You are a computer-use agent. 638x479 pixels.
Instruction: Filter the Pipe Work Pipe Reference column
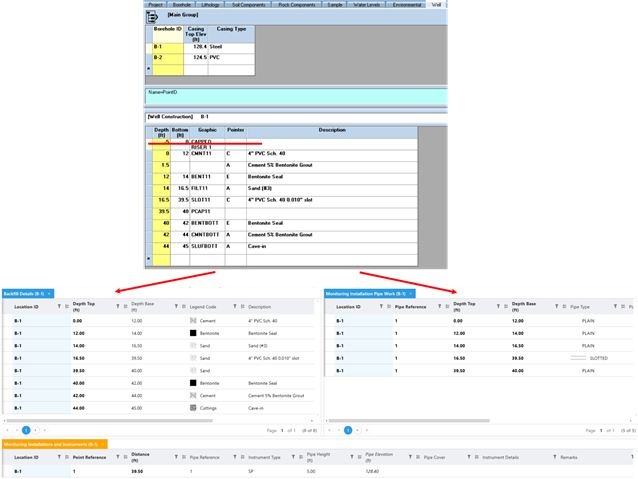click(x=440, y=306)
